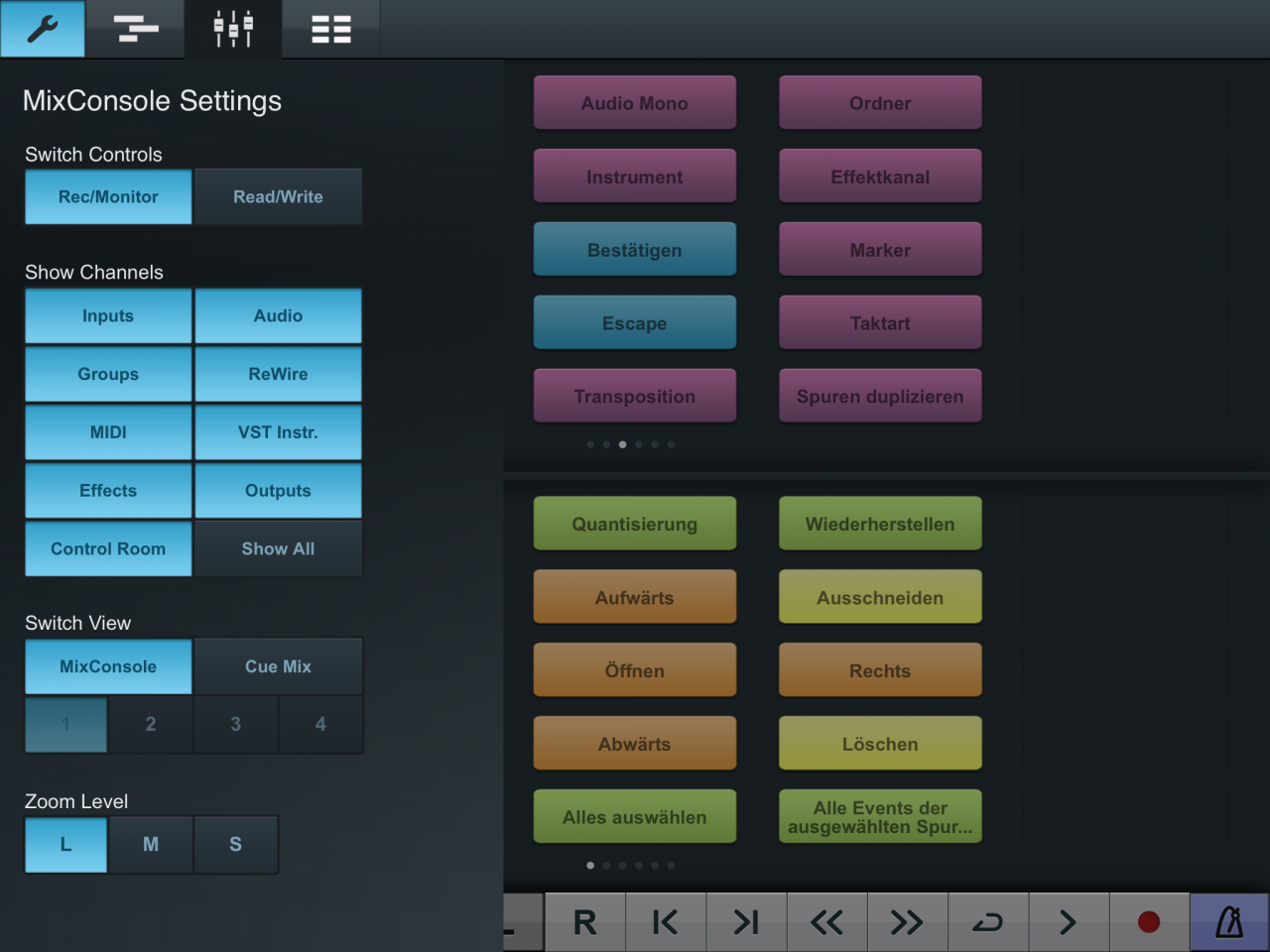Screen dimensions: 1270x952
Task: Click the Escape button
Action: [x=635, y=323]
